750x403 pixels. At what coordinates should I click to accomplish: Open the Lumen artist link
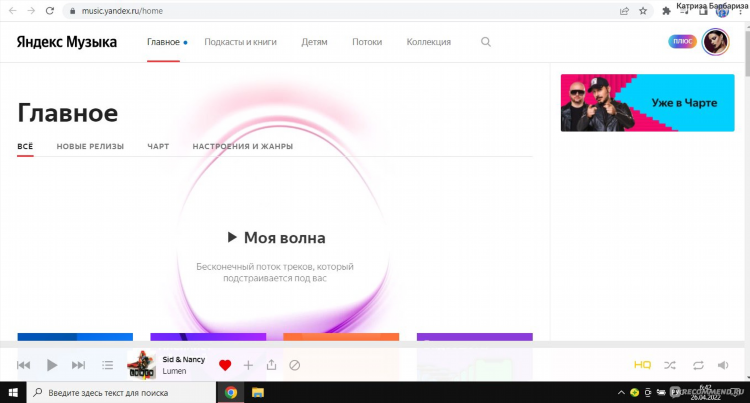click(x=174, y=371)
